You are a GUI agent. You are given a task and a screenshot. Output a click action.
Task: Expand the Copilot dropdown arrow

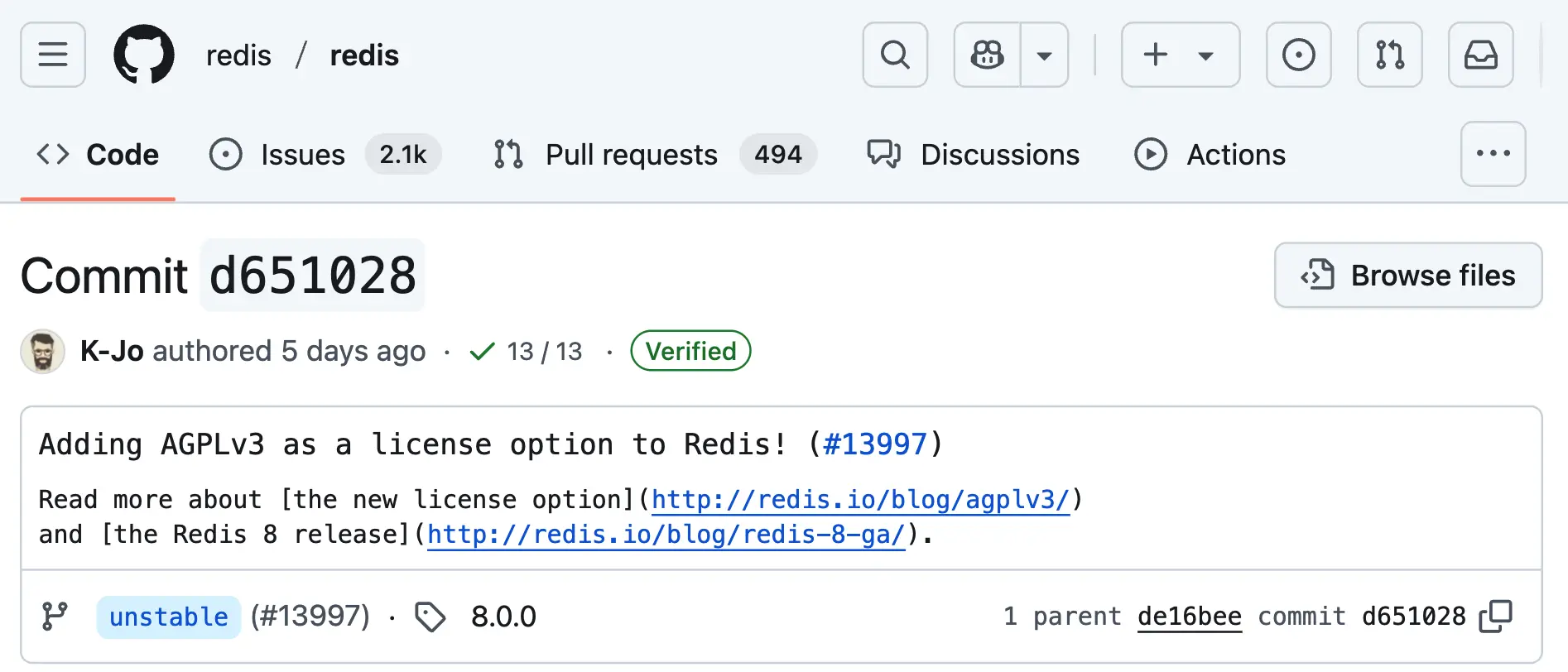tap(1045, 55)
